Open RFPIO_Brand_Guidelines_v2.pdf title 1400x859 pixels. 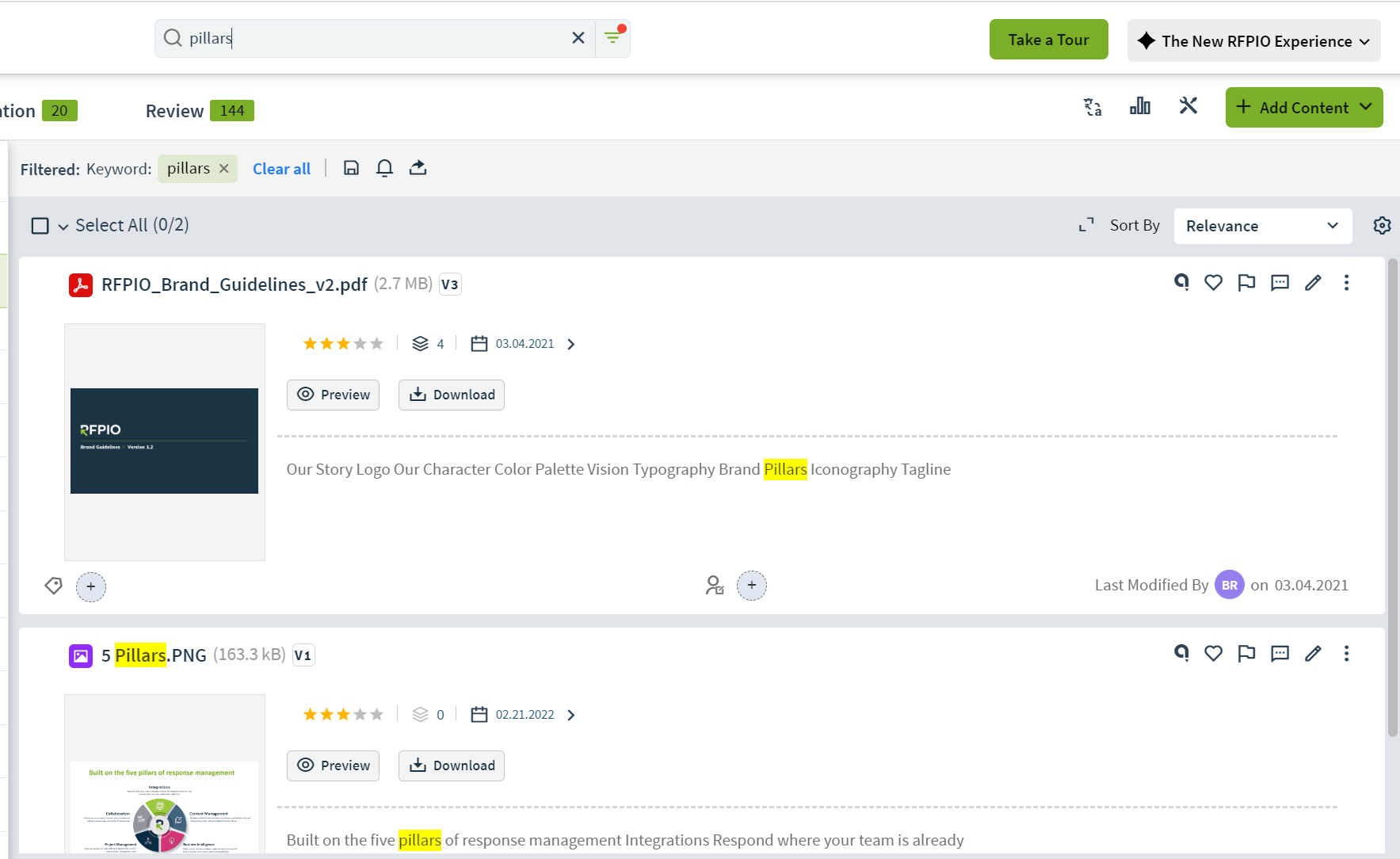tap(235, 284)
